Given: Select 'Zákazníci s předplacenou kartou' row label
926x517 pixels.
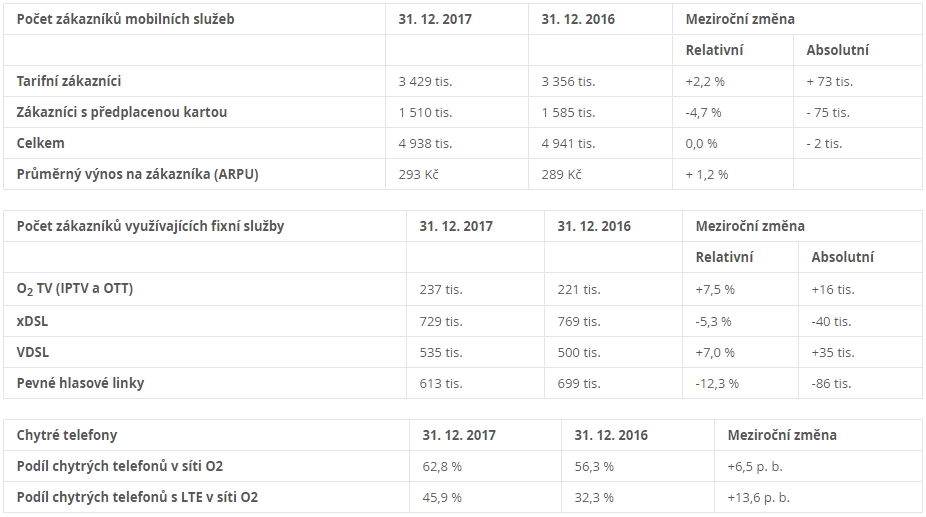Looking at the screenshot, I should point(122,112).
